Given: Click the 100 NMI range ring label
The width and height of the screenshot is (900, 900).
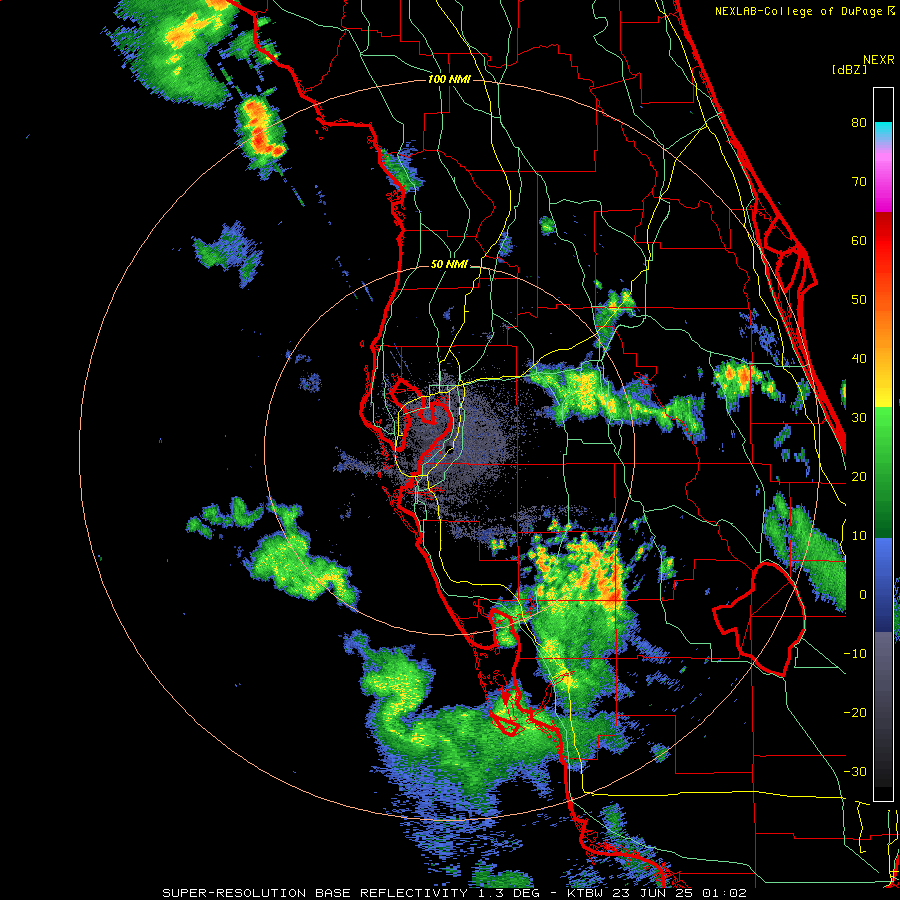Looking at the screenshot, I should pyautogui.click(x=449, y=79).
